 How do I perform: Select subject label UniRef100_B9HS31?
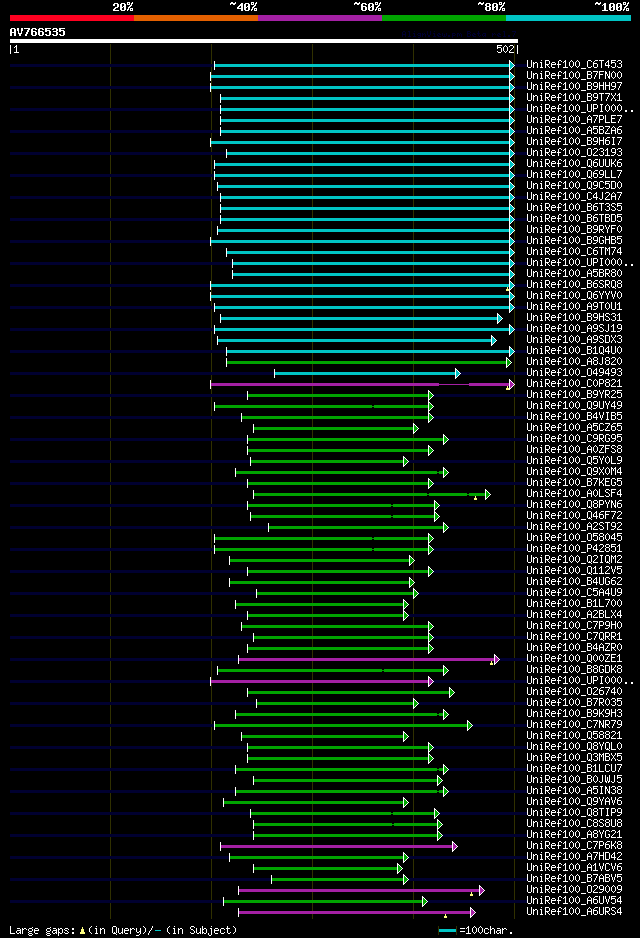coord(574,318)
